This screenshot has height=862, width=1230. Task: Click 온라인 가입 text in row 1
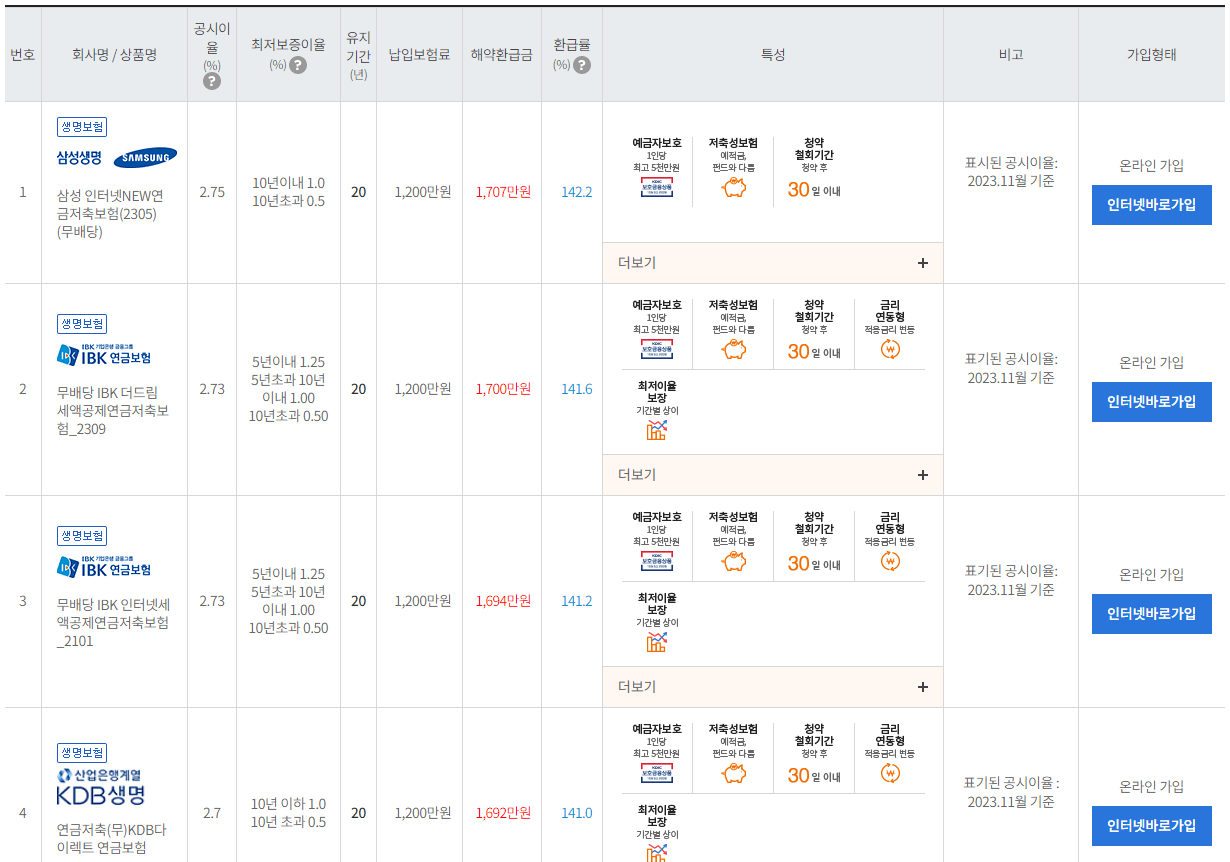[x=1152, y=166]
